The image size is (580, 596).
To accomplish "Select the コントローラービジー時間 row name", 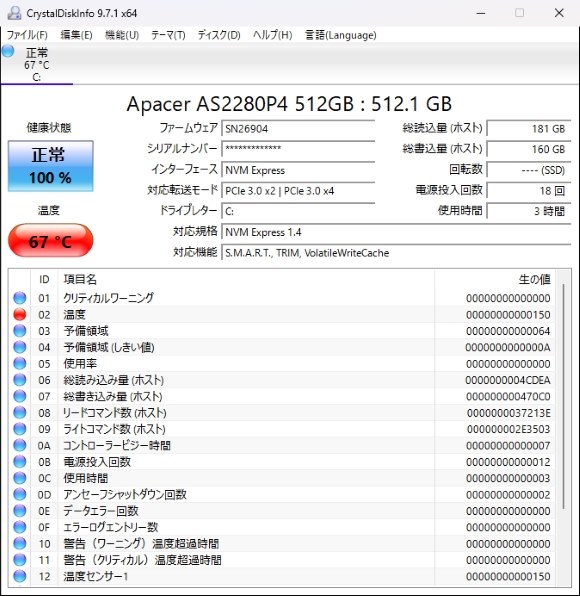I will point(117,445).
